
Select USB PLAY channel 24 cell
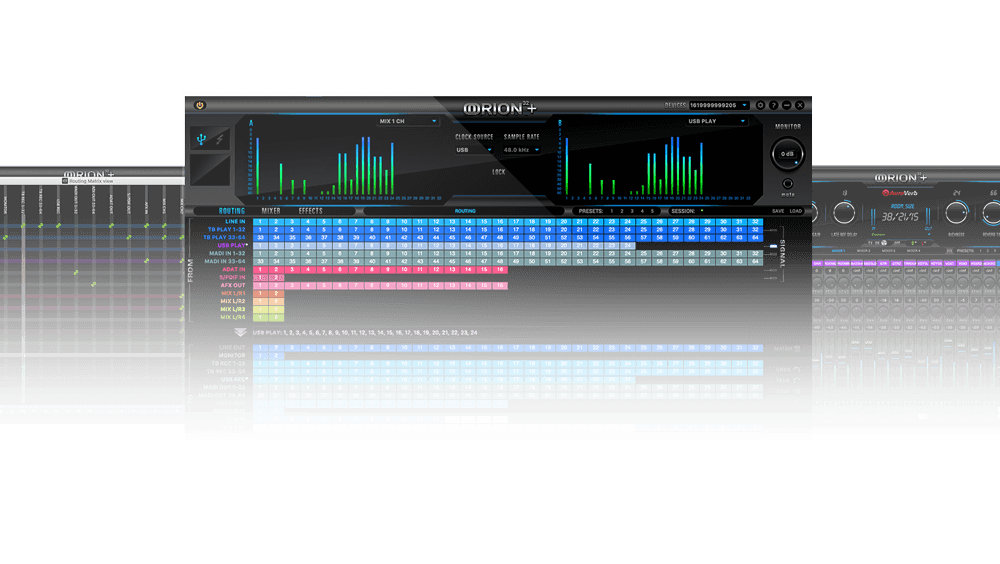tap(628, 246)
